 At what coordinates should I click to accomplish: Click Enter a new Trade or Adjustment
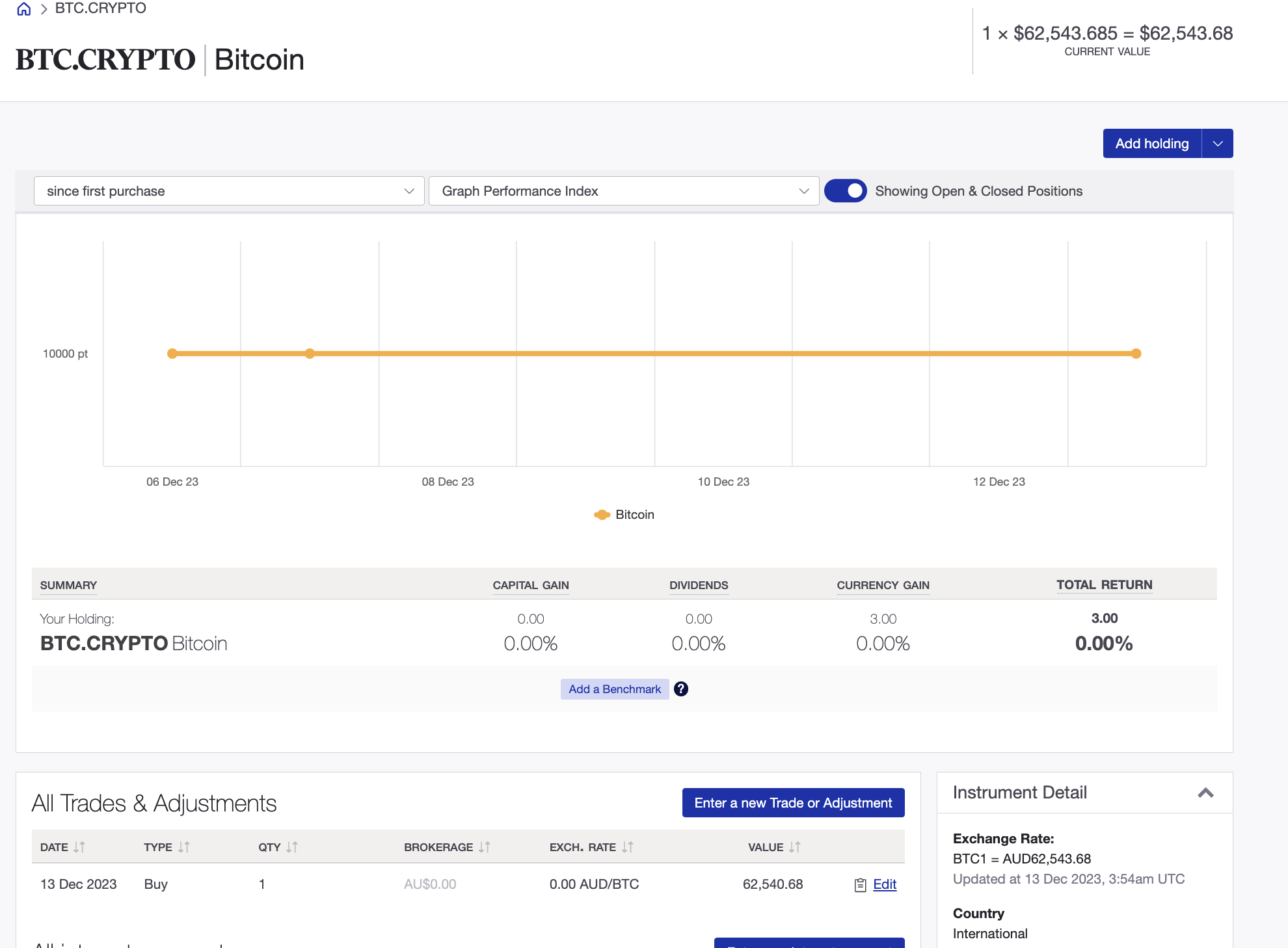793,802
